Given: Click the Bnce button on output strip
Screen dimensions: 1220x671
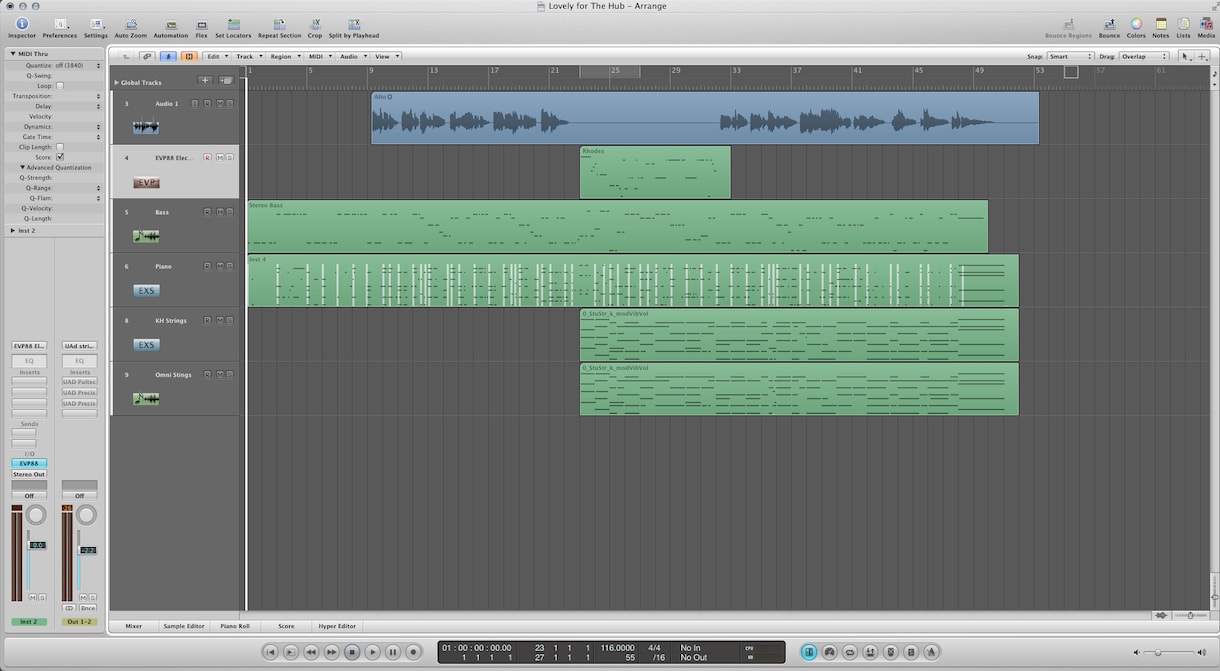Looking at the screenshot, I should pyautogui.click(x=87, y=608).
